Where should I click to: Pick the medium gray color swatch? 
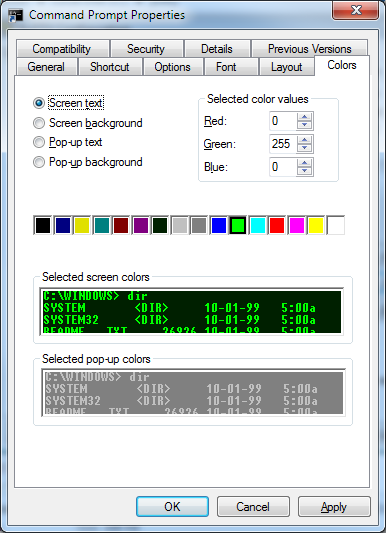coord(199,225)
